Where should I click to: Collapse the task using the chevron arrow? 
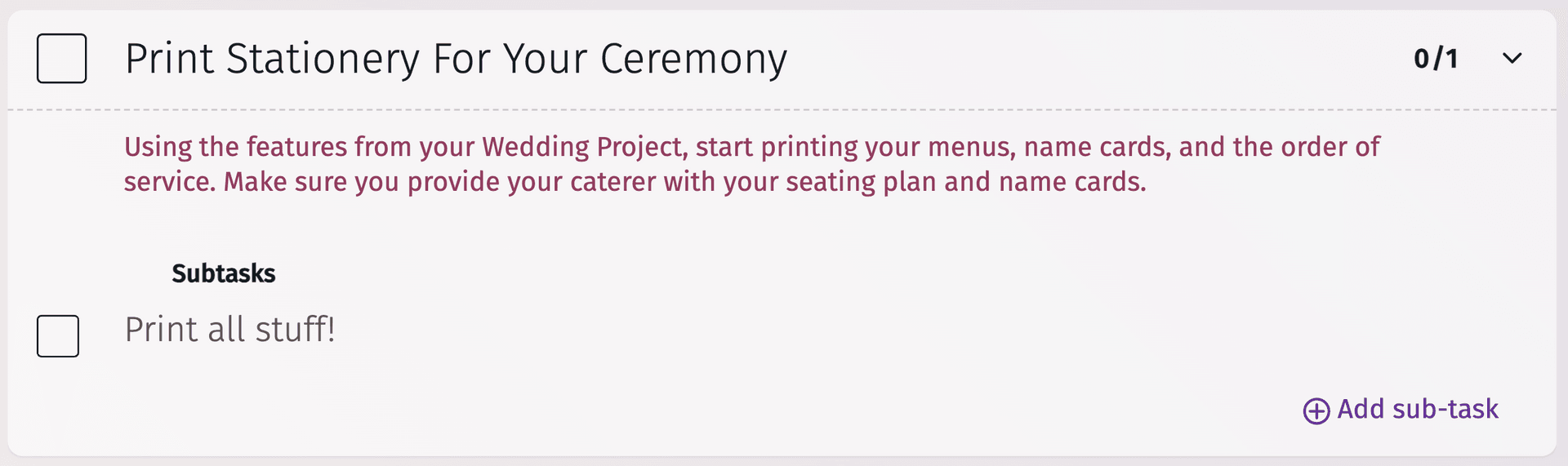pos(1512,58)
